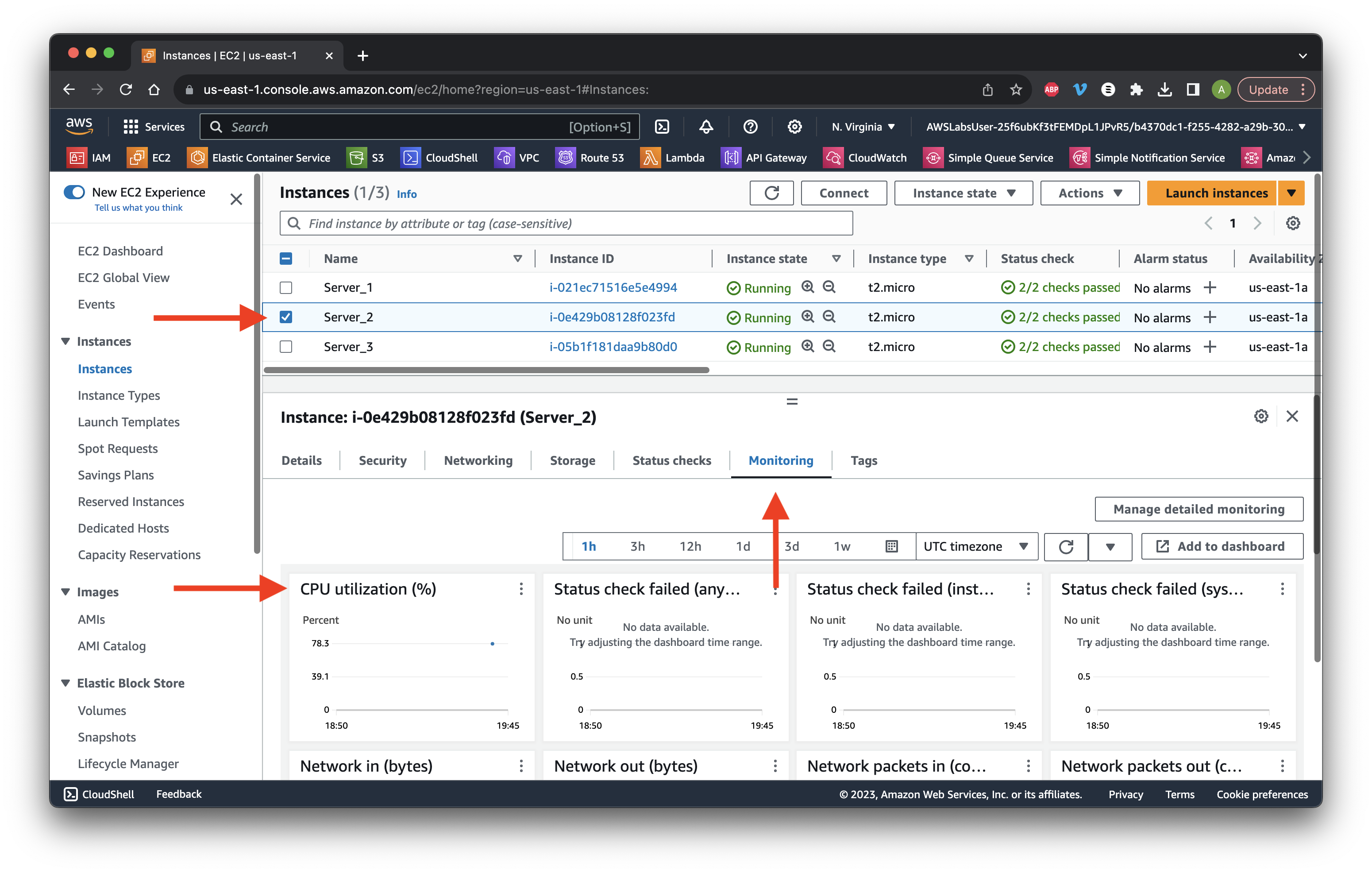This screenshot has width=1372, height=873.
Task: Click the AWS logo home icon
Action: (x=79, y=126)
